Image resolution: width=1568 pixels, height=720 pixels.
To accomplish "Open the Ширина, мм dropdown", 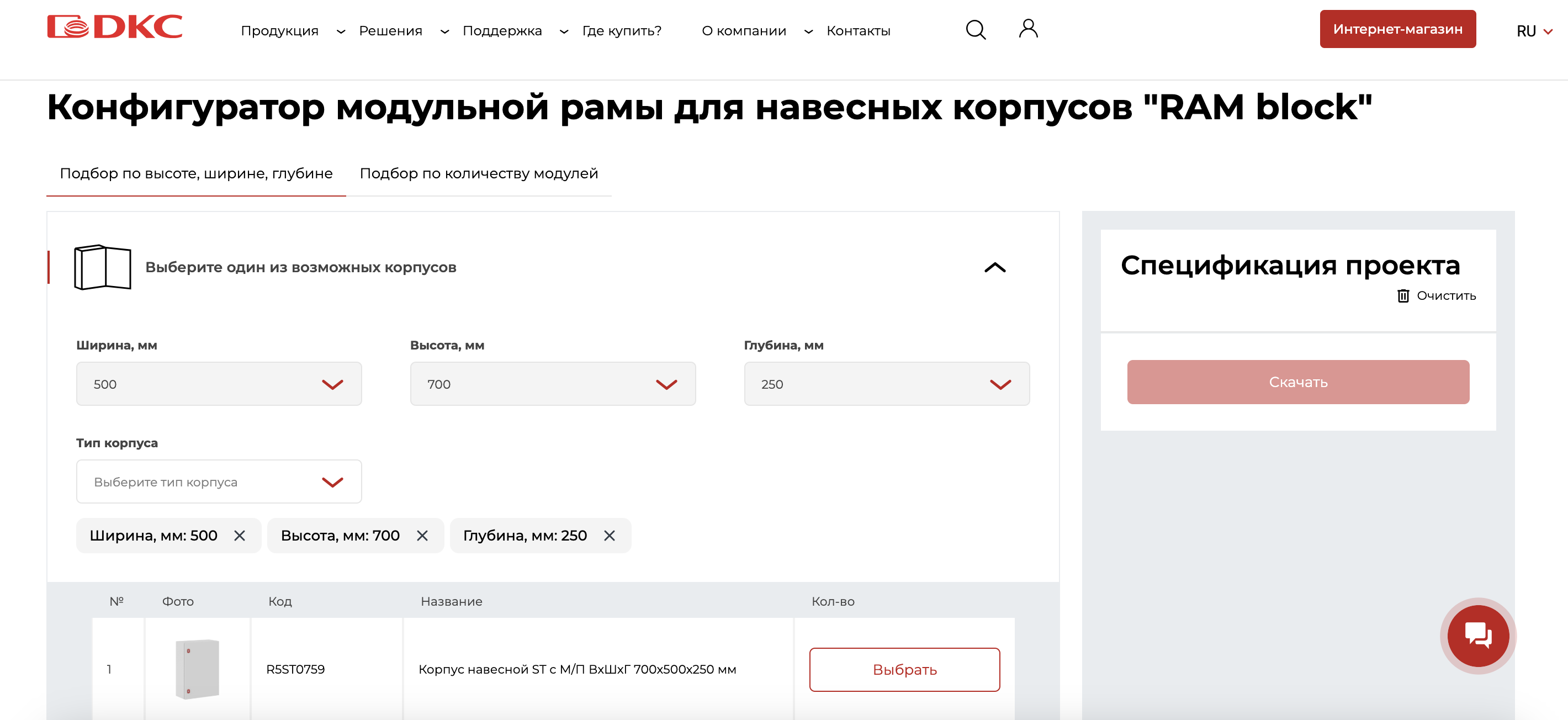I will click(219, 384).
